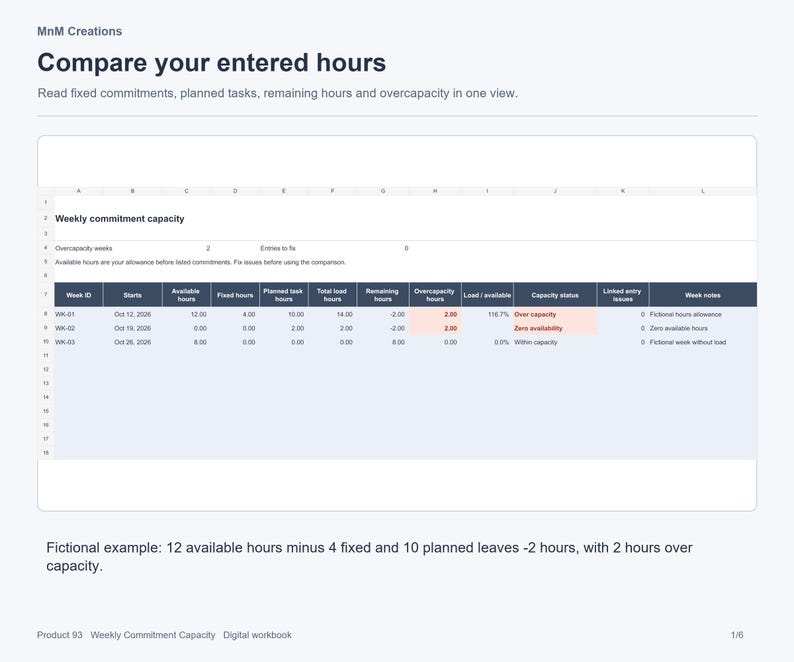This screenshot has width=794, height=662.
Task: Select the 'Oct 19, 2026' start date cell
Action: [133, 328]
